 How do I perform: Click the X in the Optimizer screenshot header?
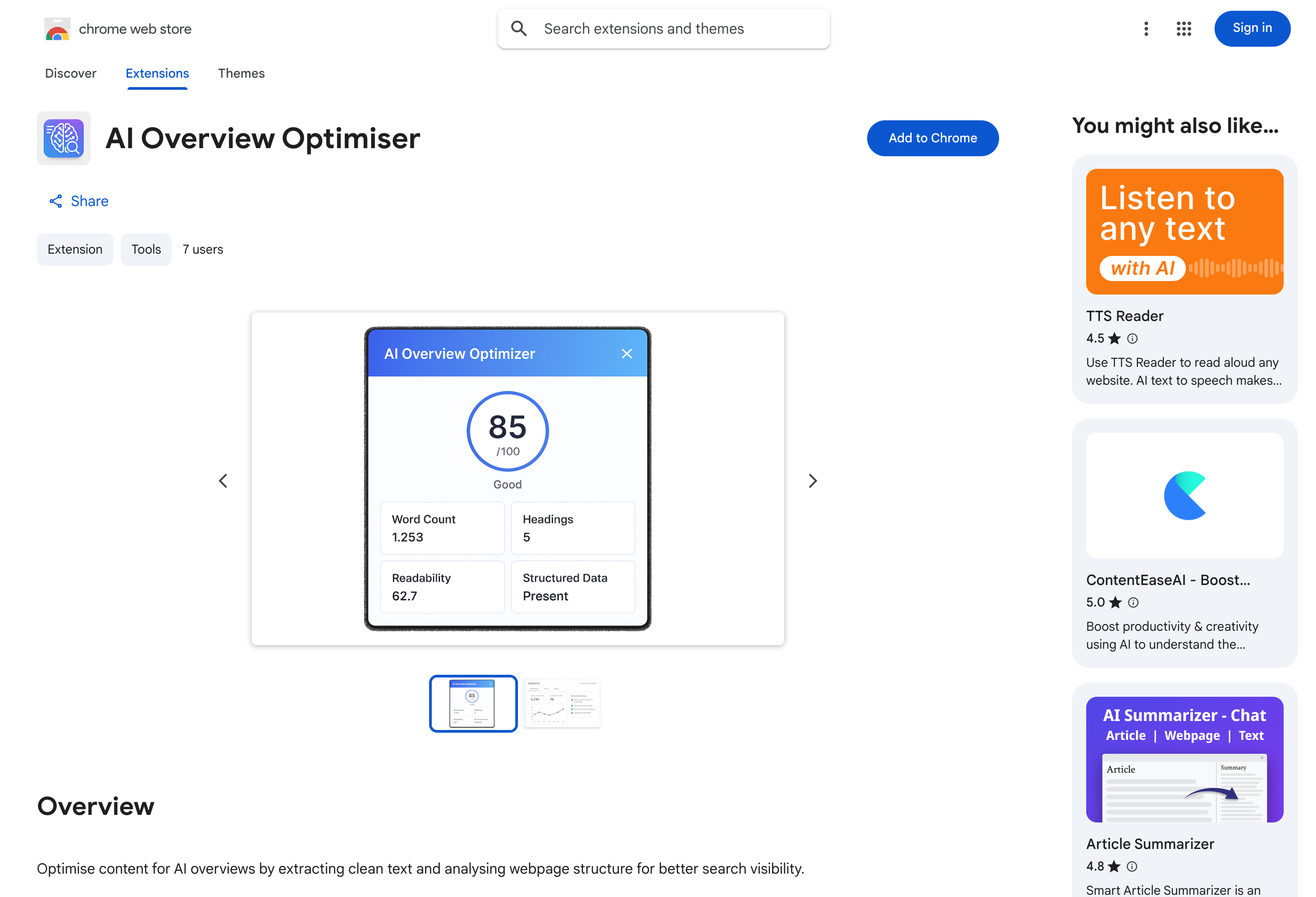coord(627,353)
